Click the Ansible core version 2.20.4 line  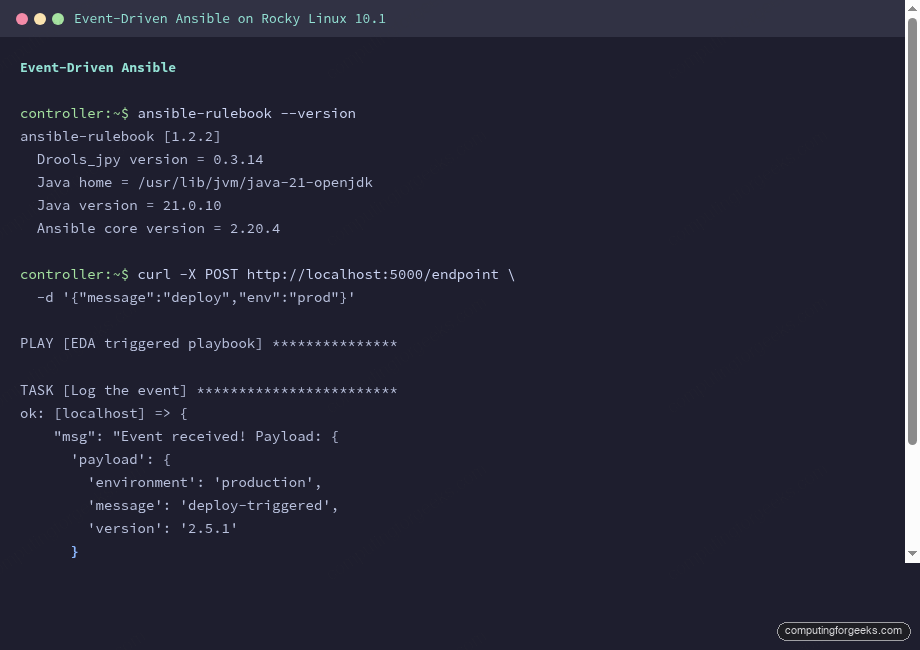pos(158,228)
